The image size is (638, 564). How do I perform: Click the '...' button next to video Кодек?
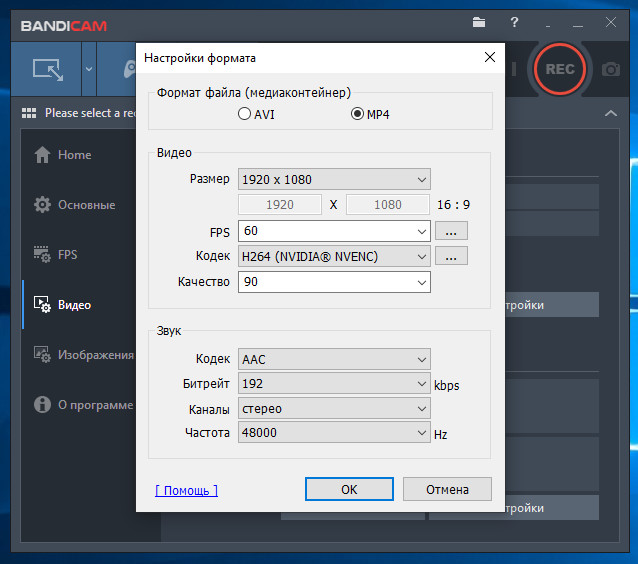pyautogui.click(x=451, y=256)
